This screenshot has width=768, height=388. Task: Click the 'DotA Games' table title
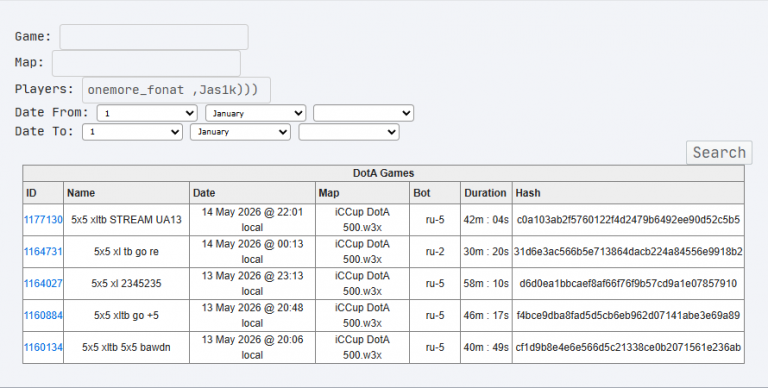click(384, 173)
